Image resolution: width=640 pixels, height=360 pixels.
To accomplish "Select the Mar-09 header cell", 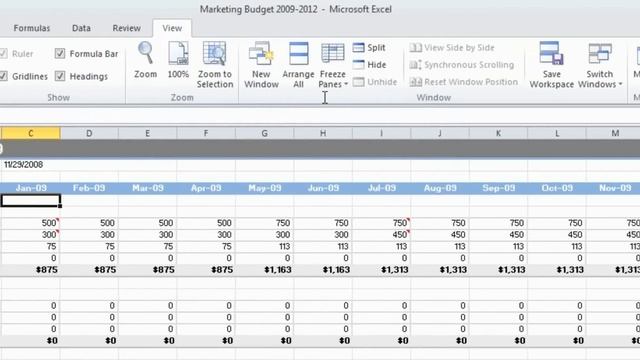I will 148,188.
